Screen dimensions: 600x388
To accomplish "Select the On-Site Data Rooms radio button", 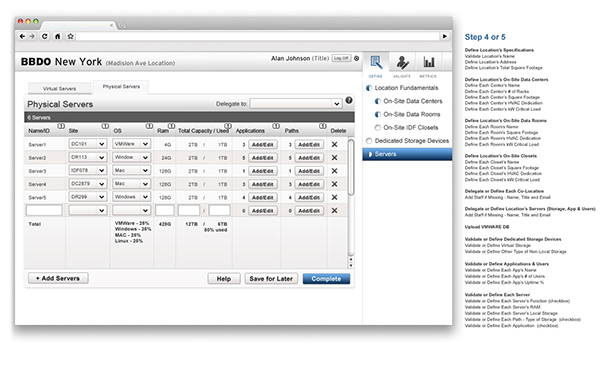I will pyautogui.click(x=378, y=114).
